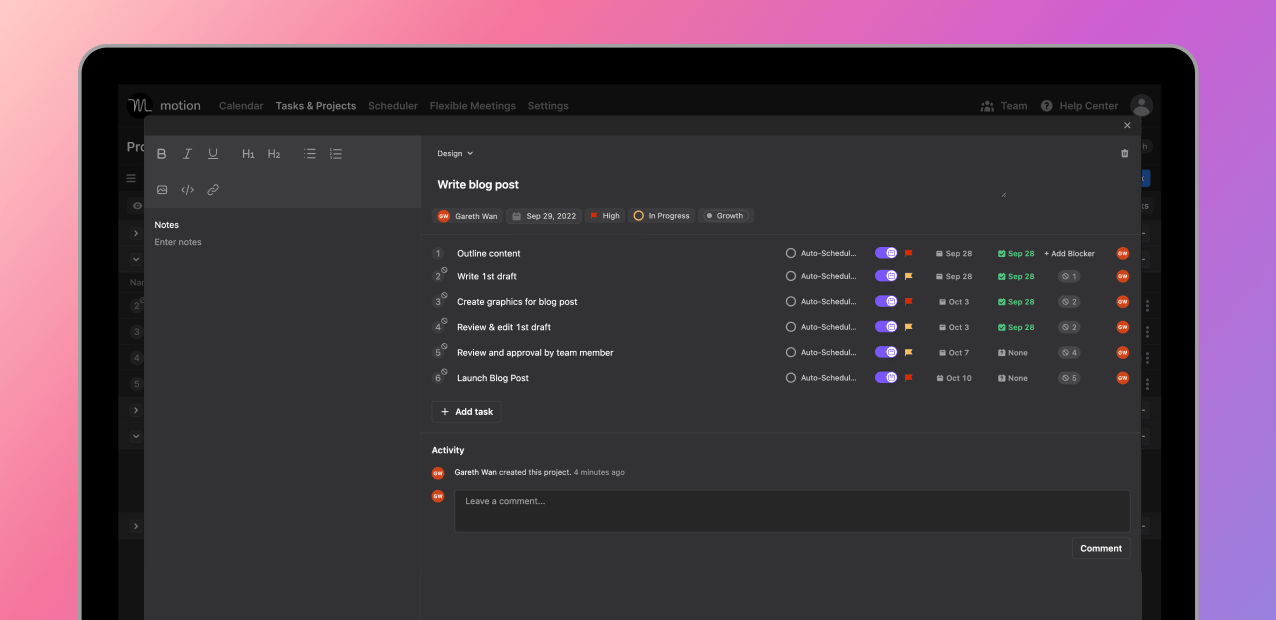Viewport: 1276px width, 620px height.
Task: Insert a code block in notes
Action: coord(187,190)
